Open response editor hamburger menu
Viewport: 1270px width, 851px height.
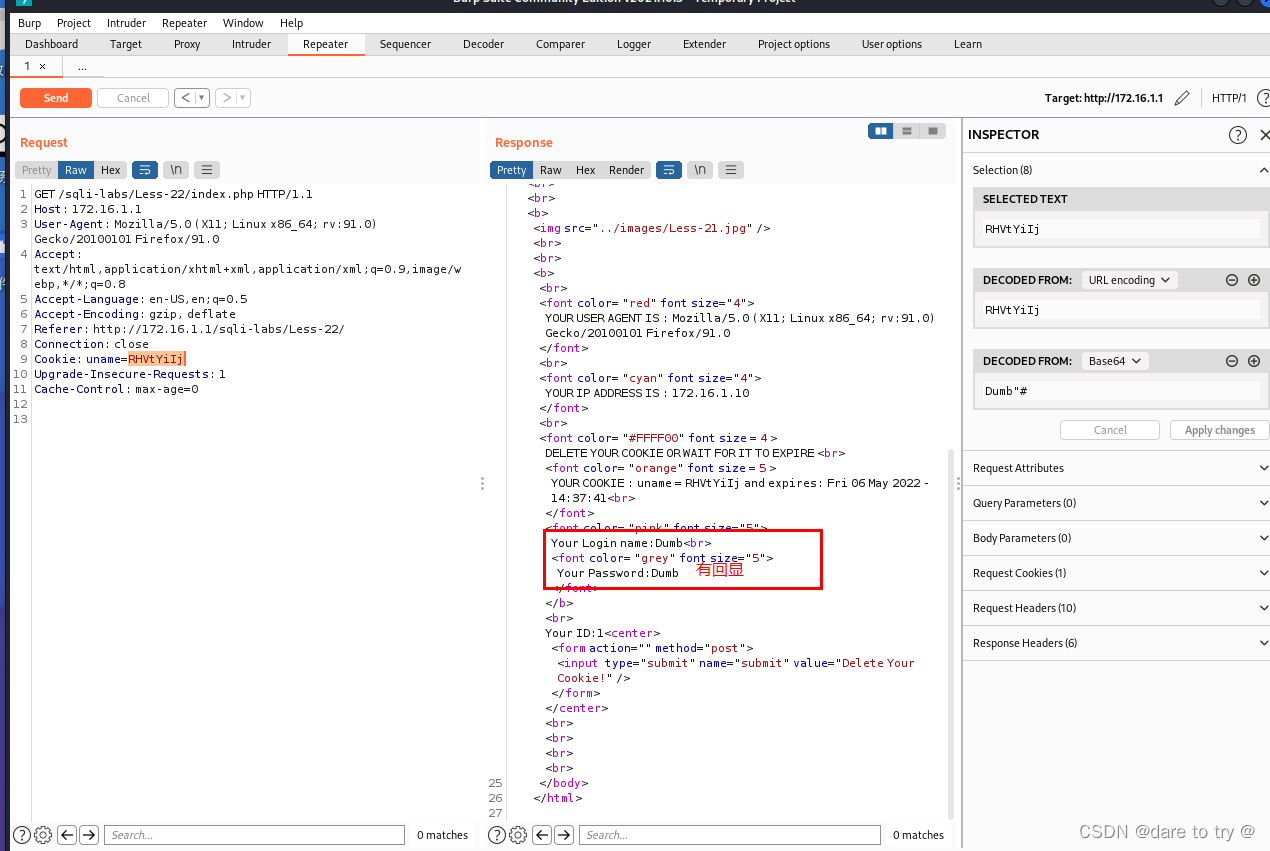coord(732,170)
